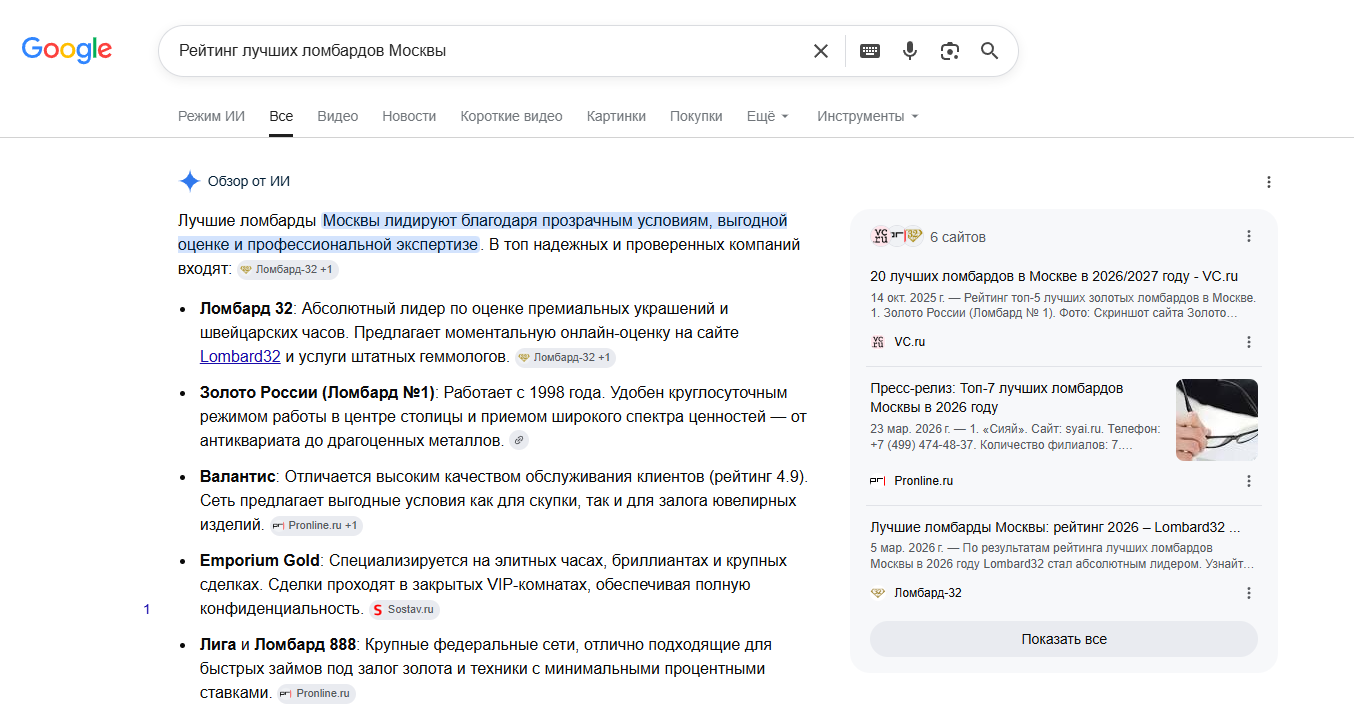
Task: Open three-dot menu for Pronline.ru source
Action: tap(1249, 481)
